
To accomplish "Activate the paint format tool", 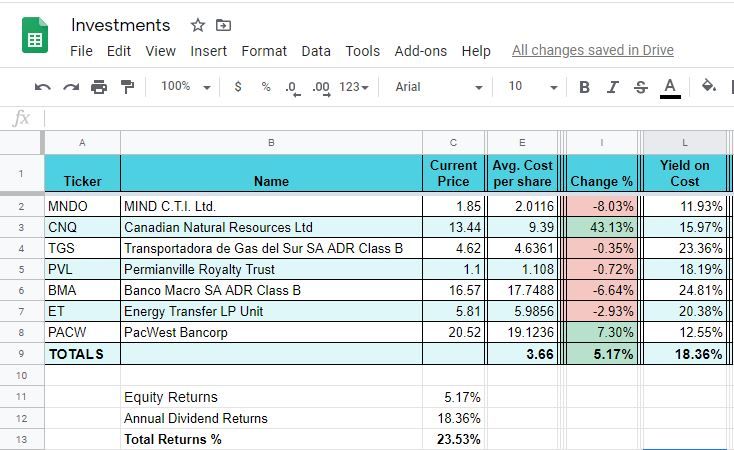I will pyautogui.click(x=127, y=87).
